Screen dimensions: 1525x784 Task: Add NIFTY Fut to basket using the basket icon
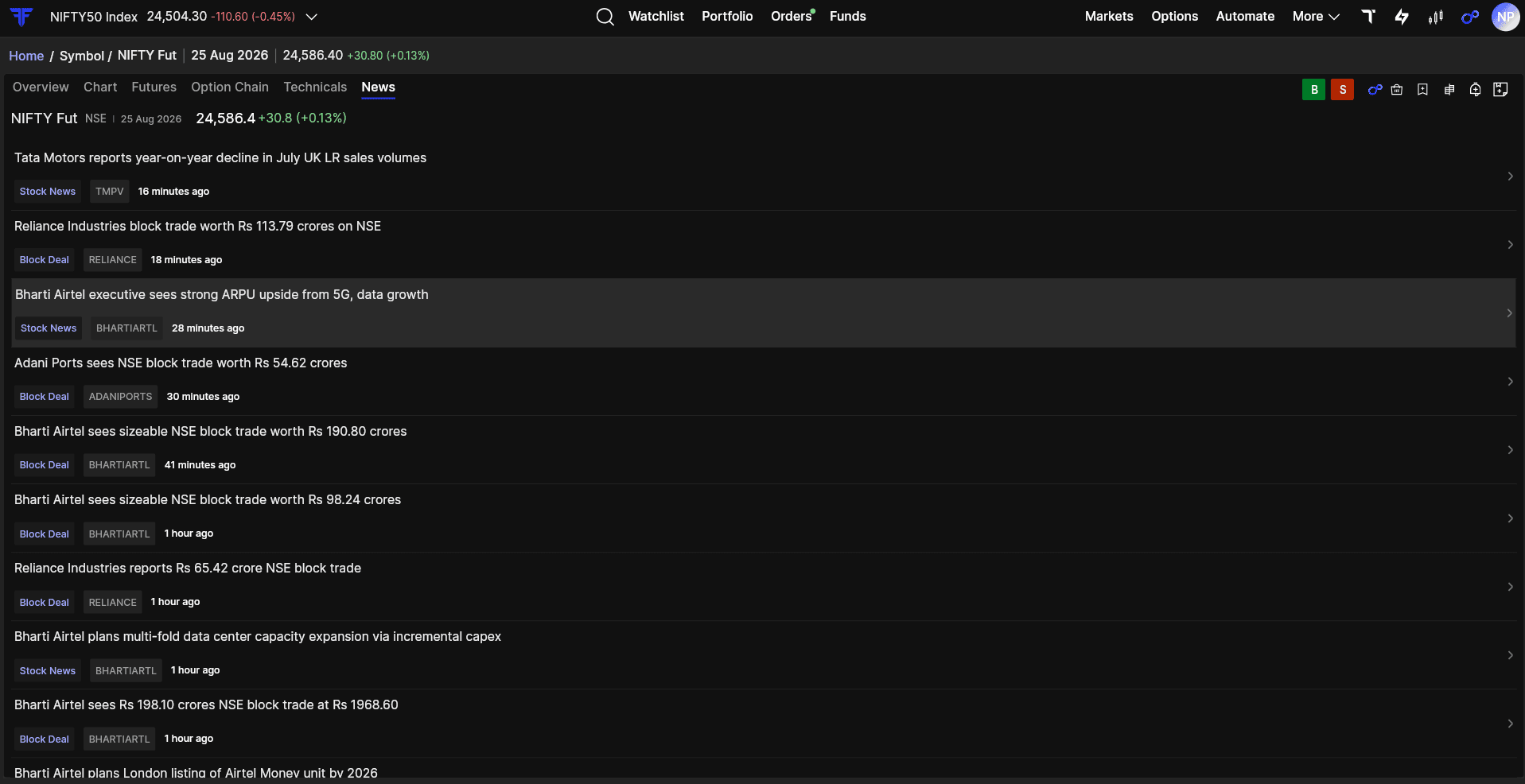point(1397,90)
